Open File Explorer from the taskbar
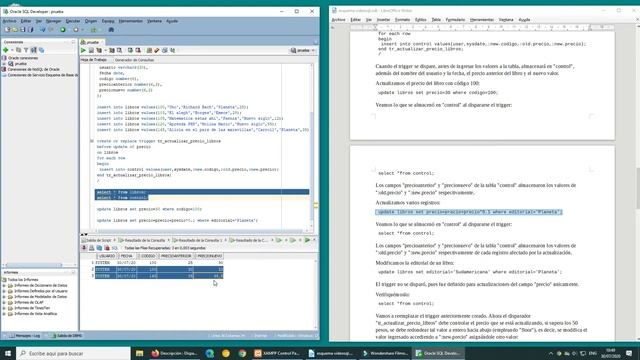 pyautogui.click(x=140, y=353)
